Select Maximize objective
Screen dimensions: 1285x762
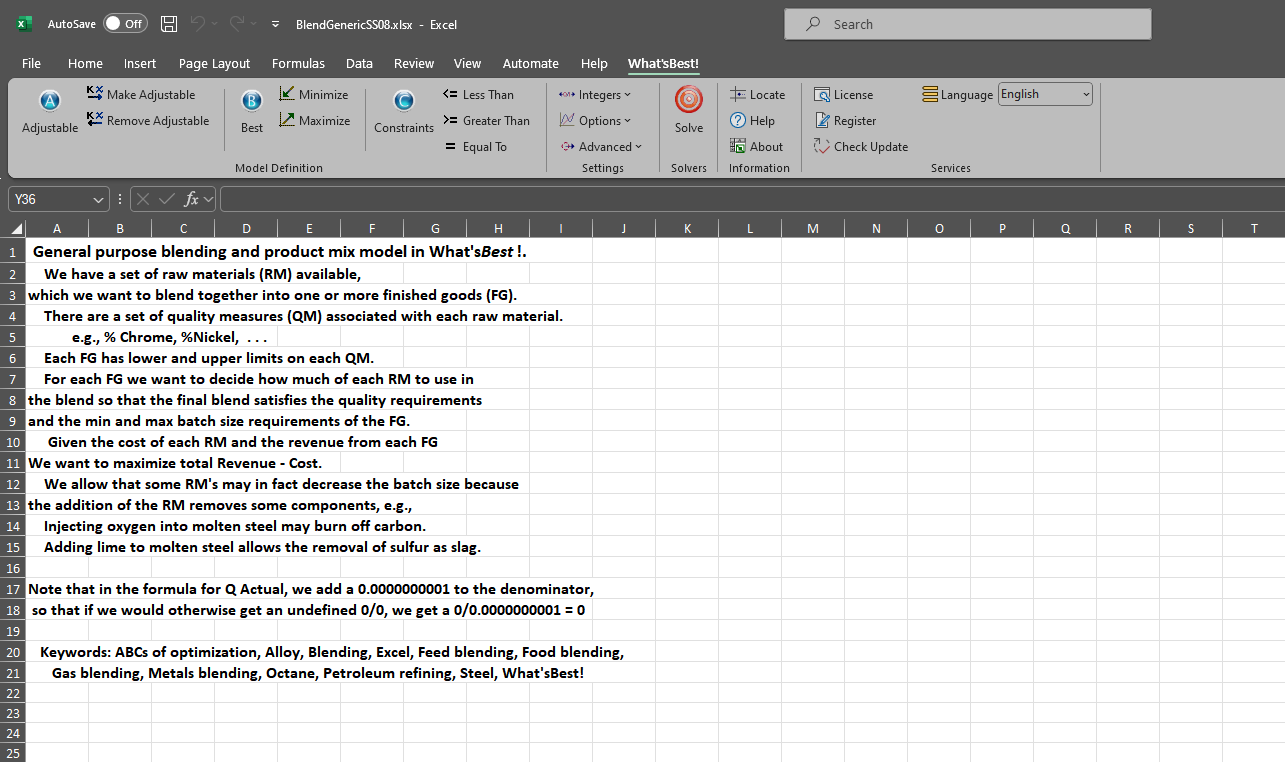click(x=315, y=120)
